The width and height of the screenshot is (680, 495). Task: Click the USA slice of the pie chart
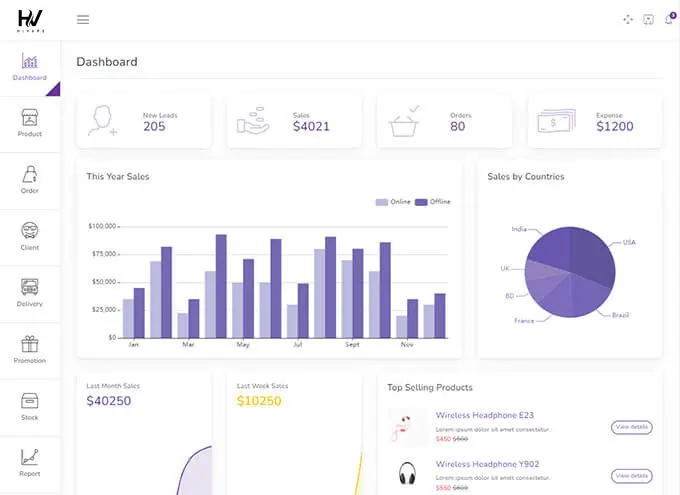point(594,256)
